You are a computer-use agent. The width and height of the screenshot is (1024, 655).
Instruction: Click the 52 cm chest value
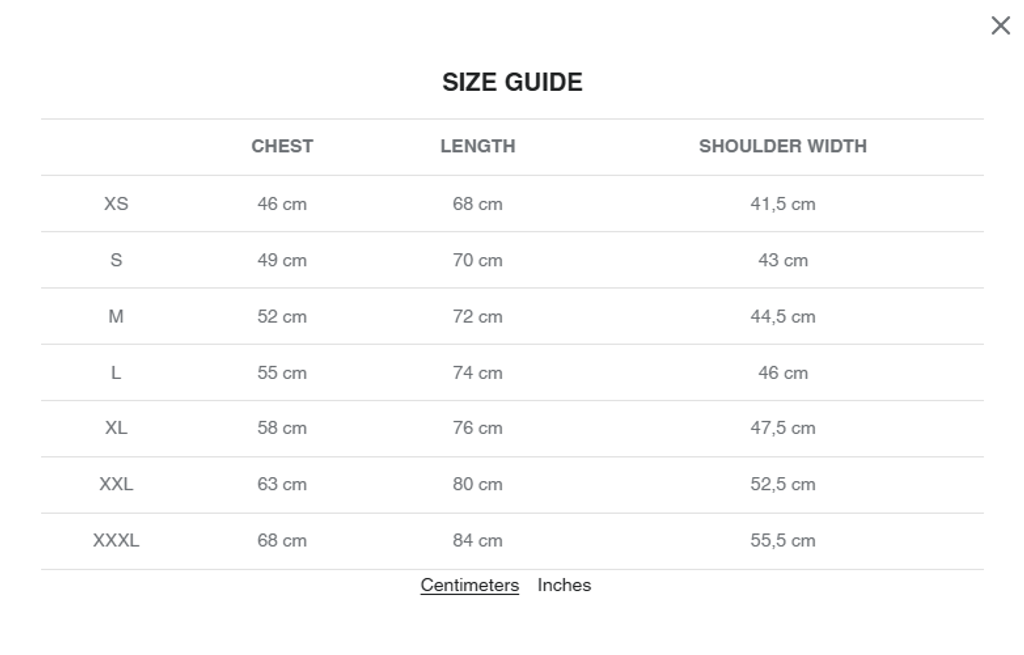pos(282,316)
